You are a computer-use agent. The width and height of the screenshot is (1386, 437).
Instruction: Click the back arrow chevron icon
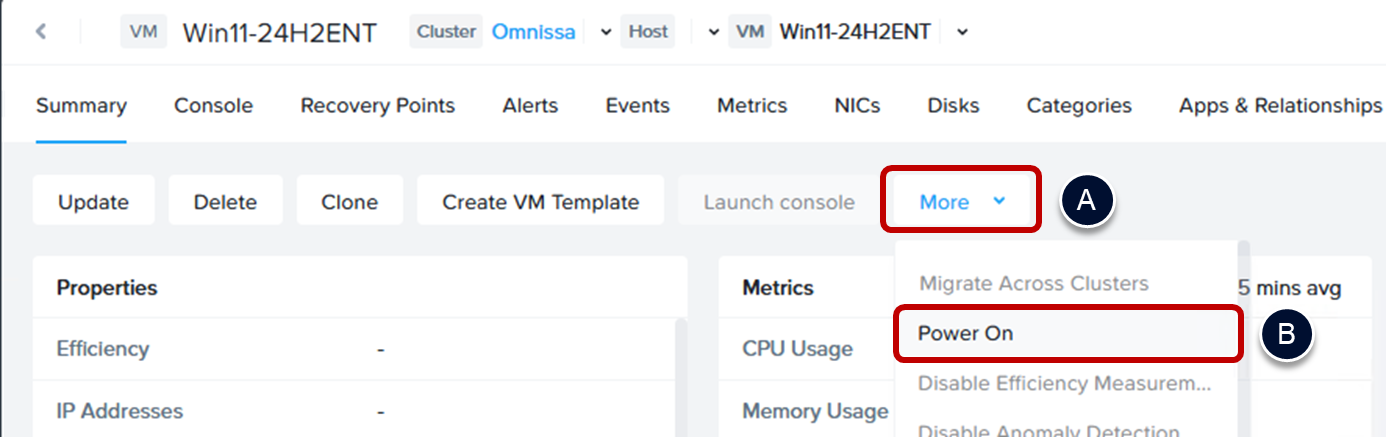click(x=41, y=32)
